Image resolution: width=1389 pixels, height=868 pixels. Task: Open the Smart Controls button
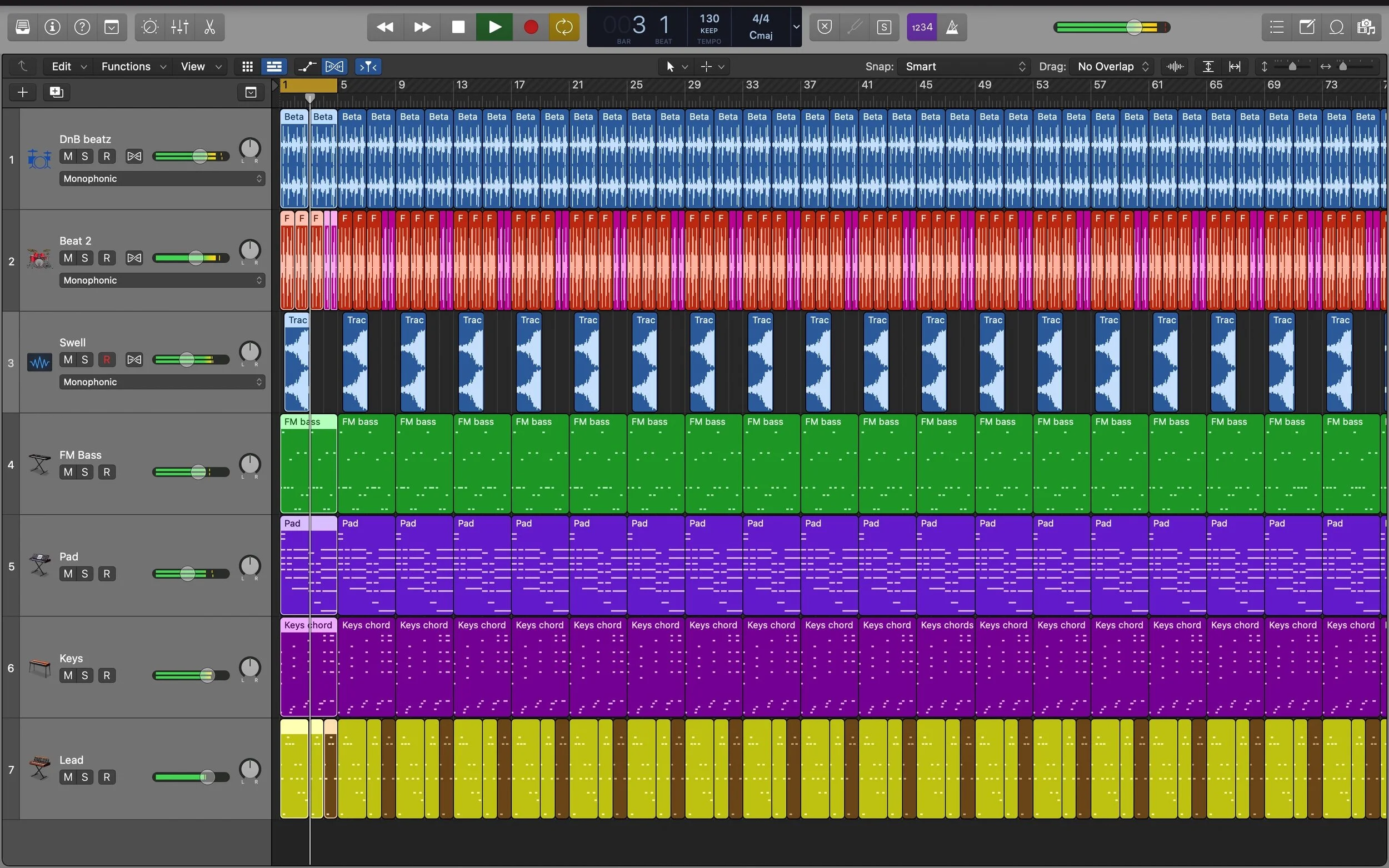(x=149, y=27)
